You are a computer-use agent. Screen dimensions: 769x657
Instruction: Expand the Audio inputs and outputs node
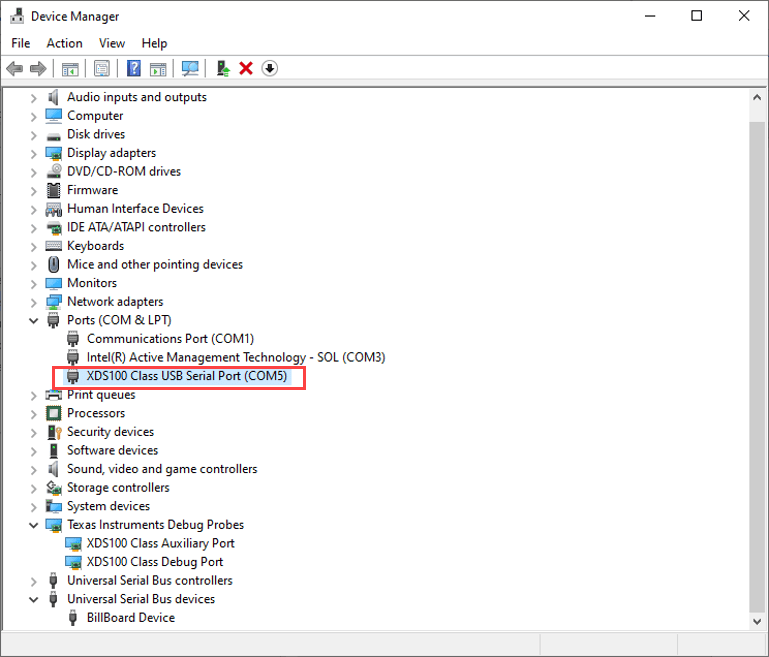33,98
